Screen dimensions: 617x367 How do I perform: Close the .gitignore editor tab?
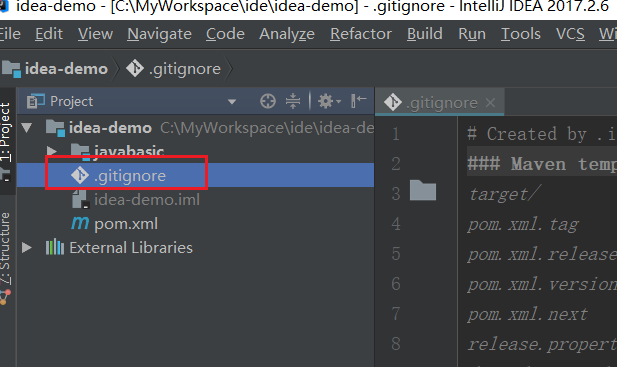[x=490, y=103]
